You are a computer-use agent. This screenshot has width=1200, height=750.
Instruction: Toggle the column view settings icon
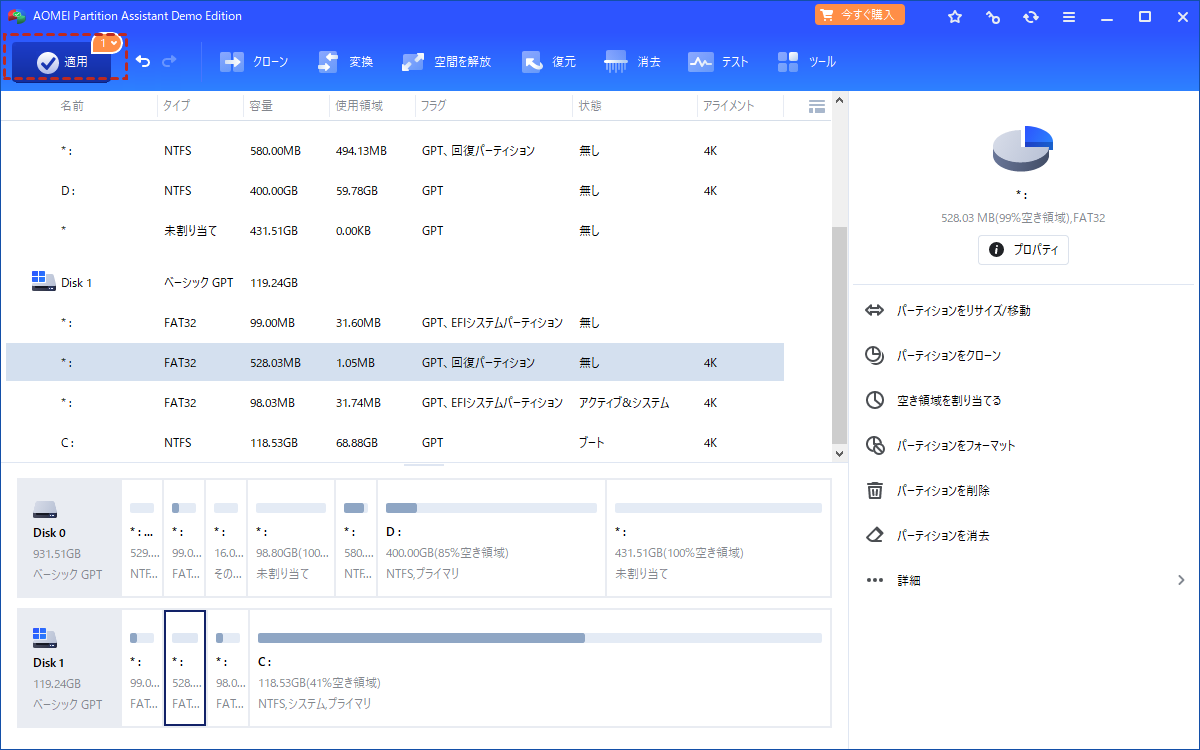point(816,106)
